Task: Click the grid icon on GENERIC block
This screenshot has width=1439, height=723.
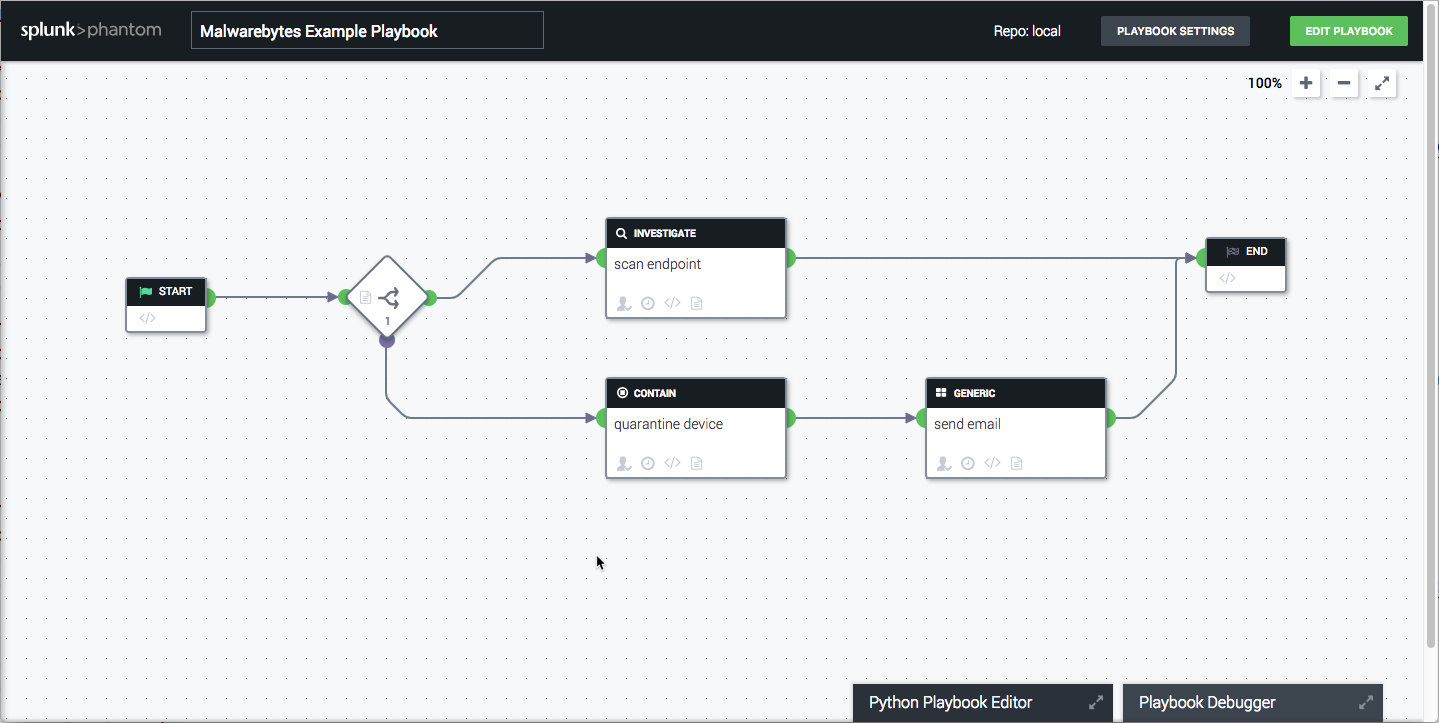Action: [x=941, y=393]
